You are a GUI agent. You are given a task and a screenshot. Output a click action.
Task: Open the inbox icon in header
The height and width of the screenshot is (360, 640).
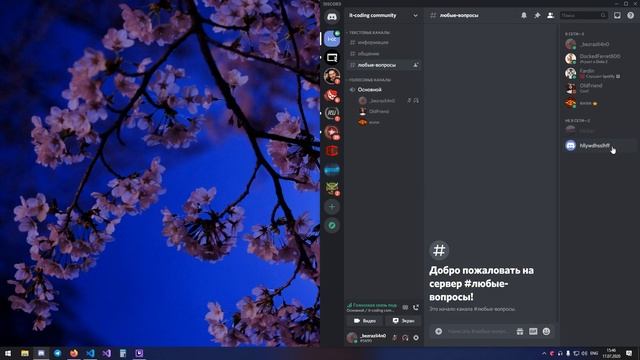coord(617,16)
